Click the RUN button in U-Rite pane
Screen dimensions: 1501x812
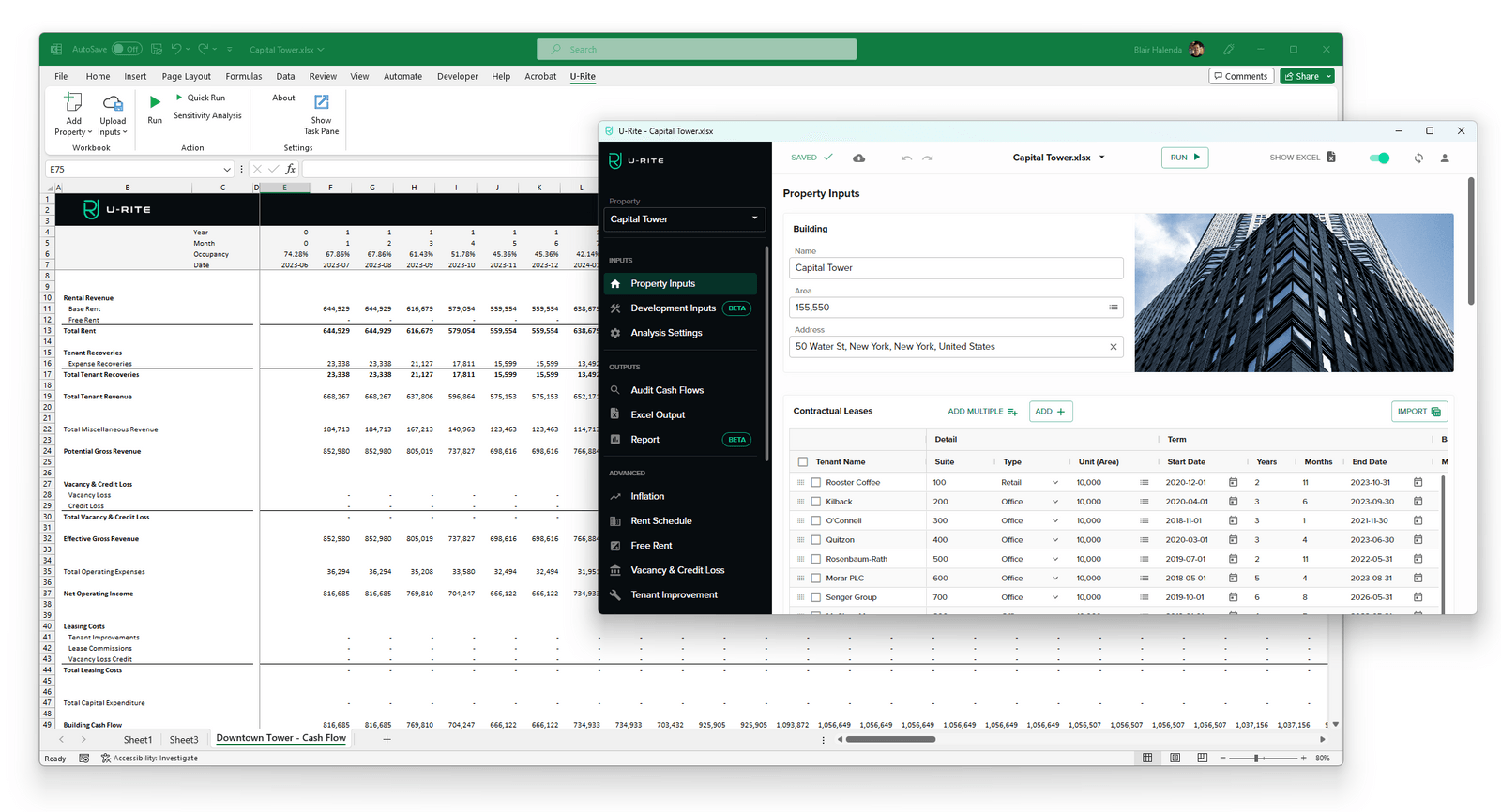1185,158
